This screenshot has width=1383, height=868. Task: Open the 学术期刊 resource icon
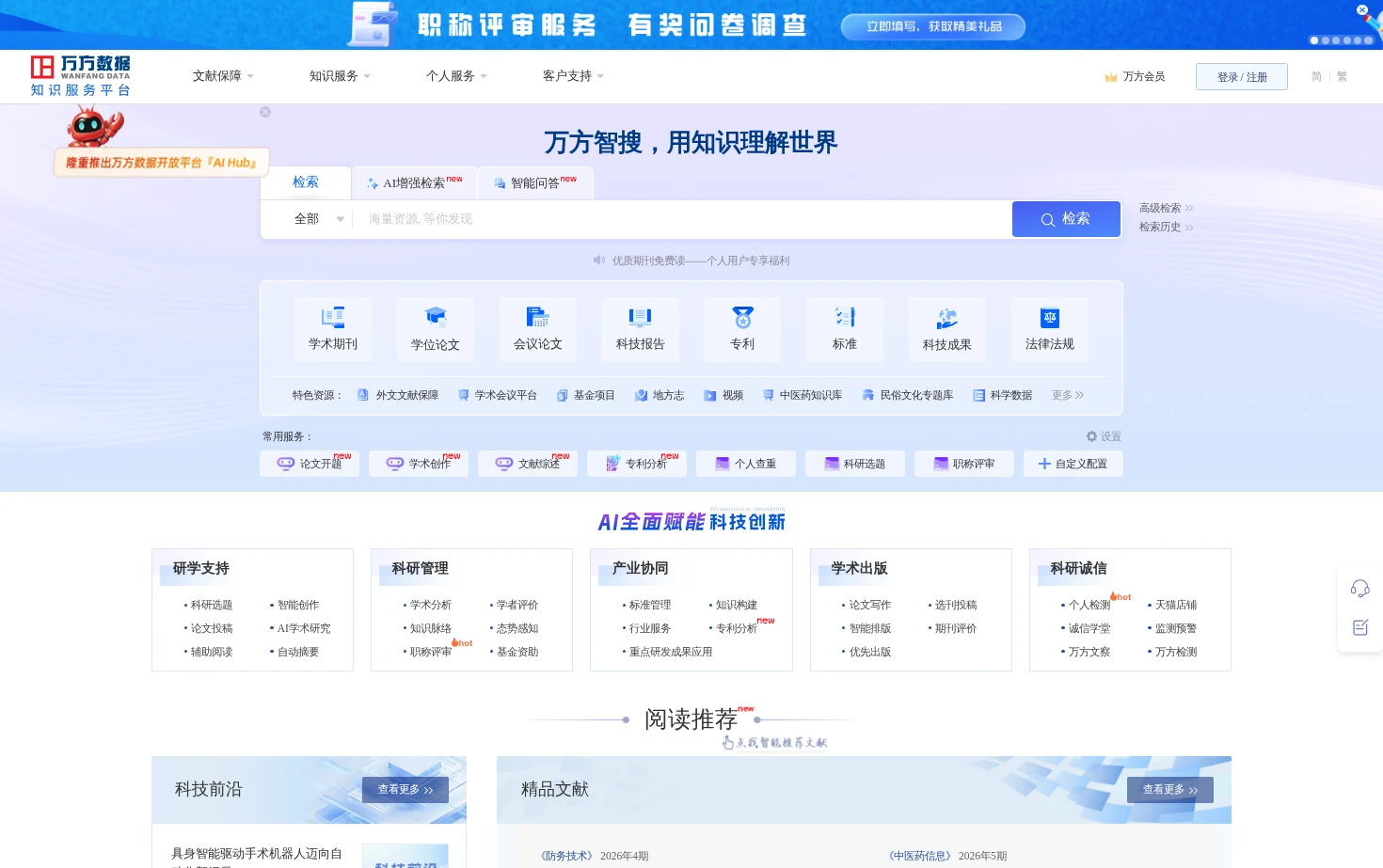pyautogui.click(x=332, y=328)
